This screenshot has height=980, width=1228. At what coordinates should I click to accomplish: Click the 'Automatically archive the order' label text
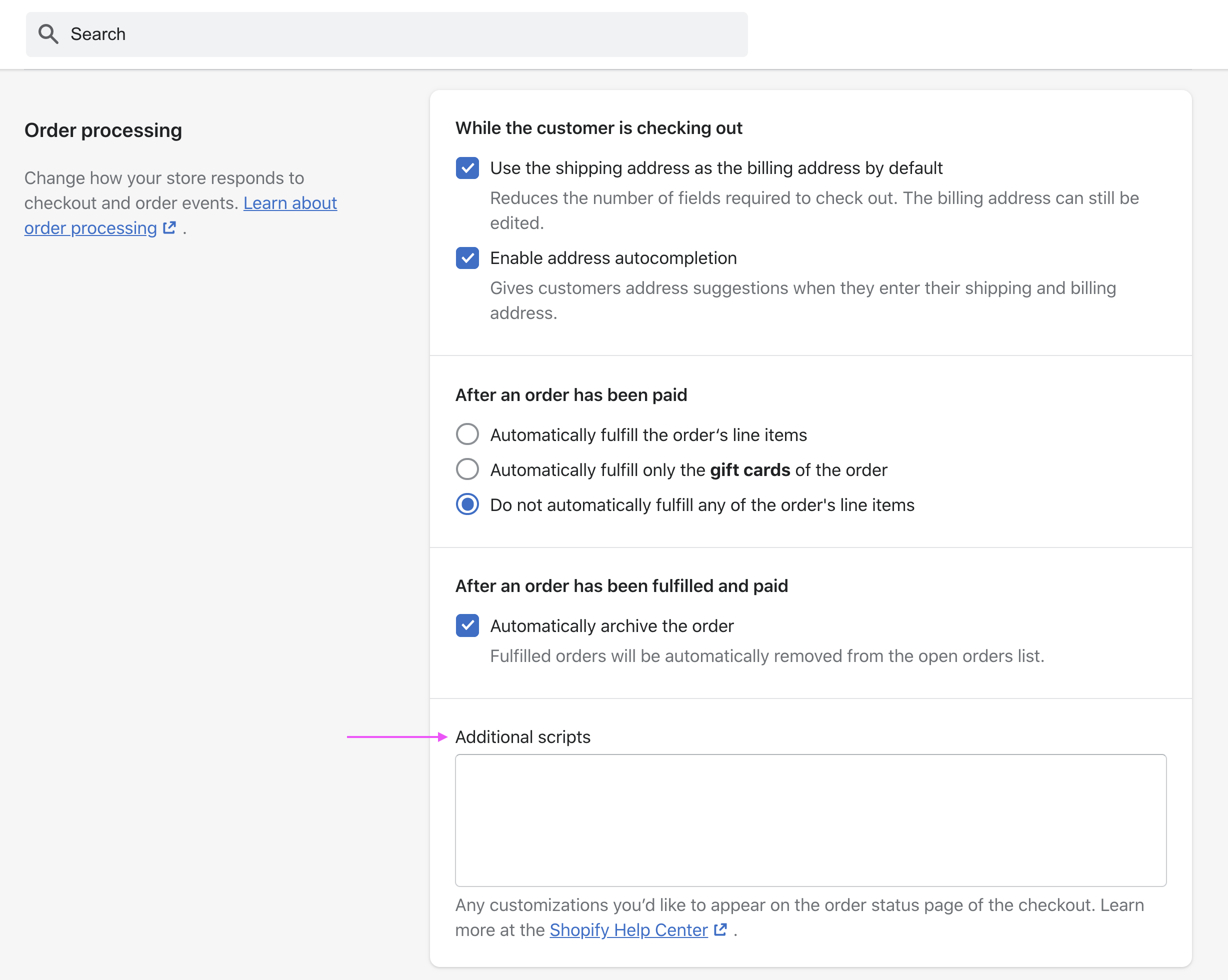[x=611, y=626]
